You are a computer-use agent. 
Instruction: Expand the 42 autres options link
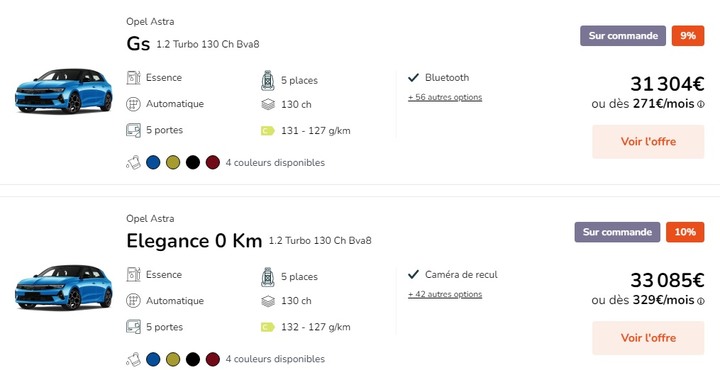(x=445, y=294)
